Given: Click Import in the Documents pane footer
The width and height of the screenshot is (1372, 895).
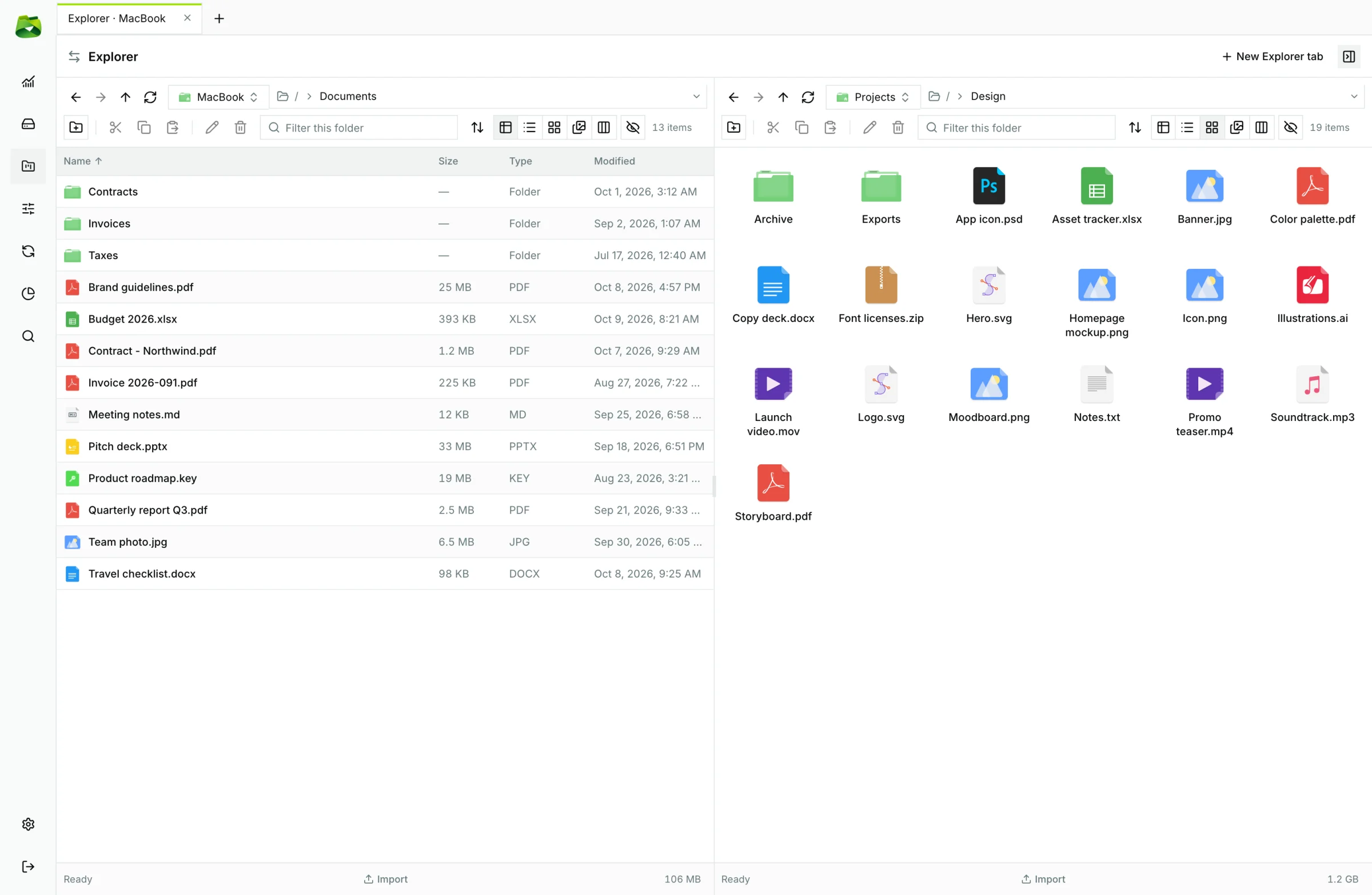Looking at the screenshot, I should pos(385,879).
